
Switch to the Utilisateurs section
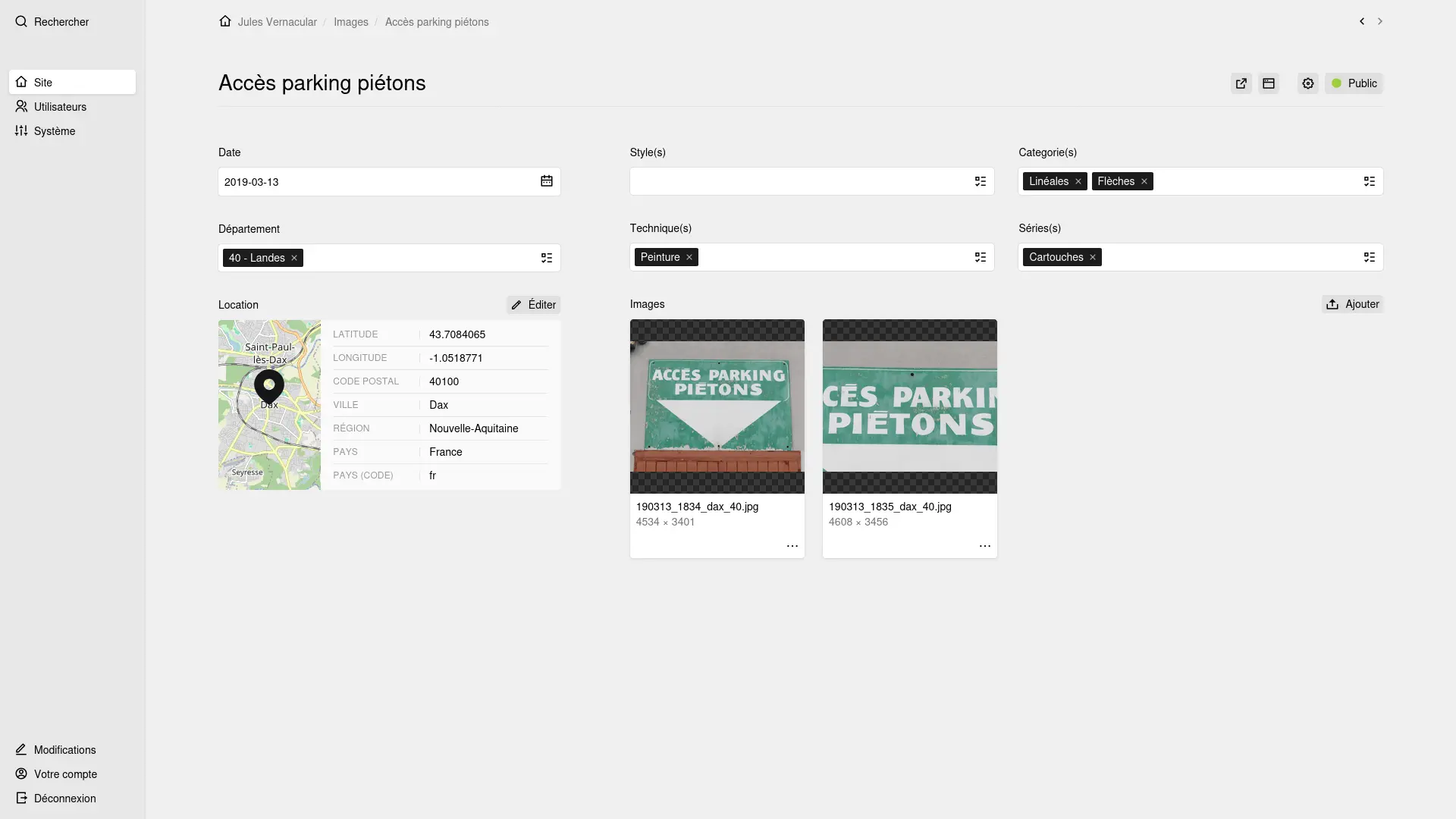[x=59, y=107]
